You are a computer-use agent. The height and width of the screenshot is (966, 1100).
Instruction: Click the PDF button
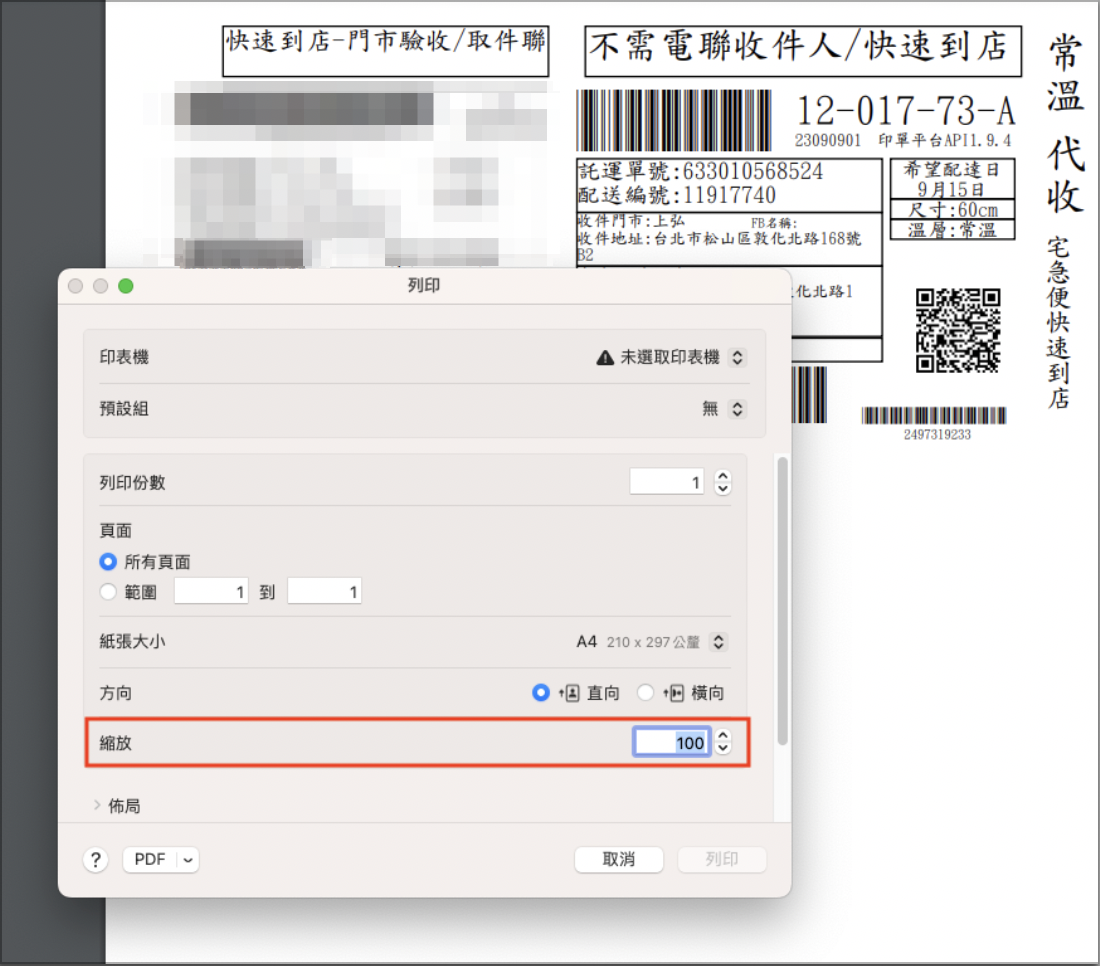pyautogui.click(x=150, y=859)
